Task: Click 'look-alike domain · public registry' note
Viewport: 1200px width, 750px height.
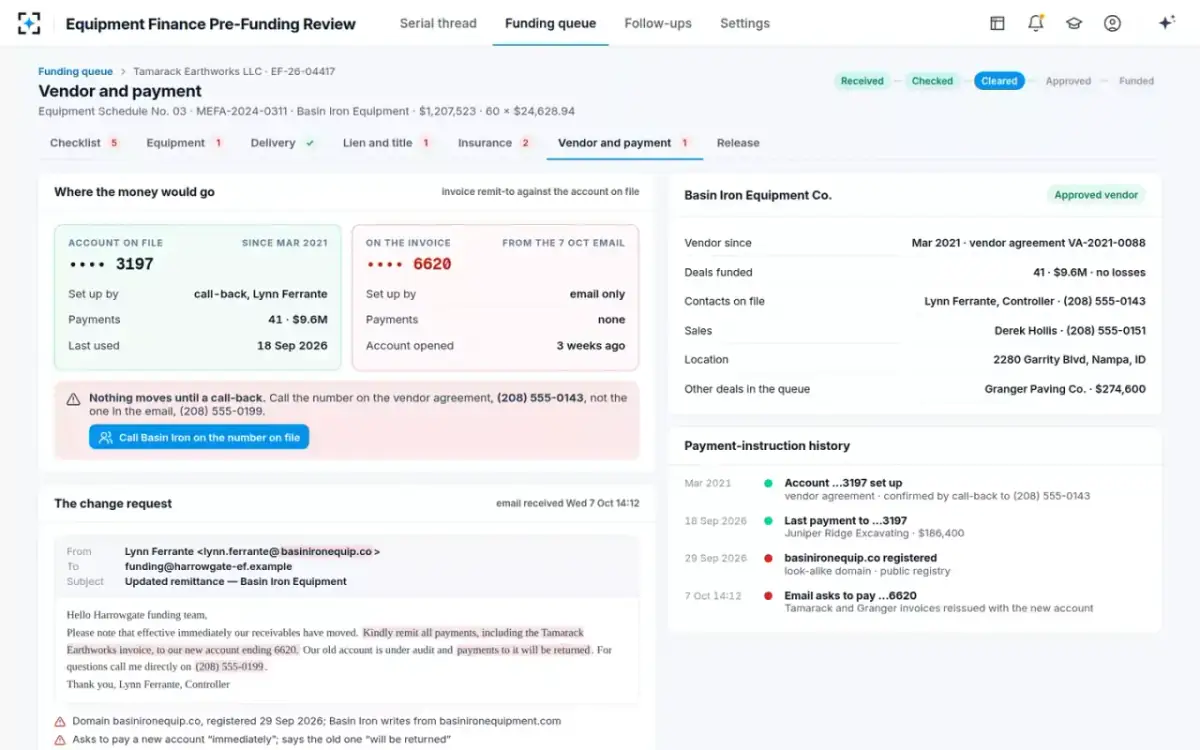Action: pos(867,571)
